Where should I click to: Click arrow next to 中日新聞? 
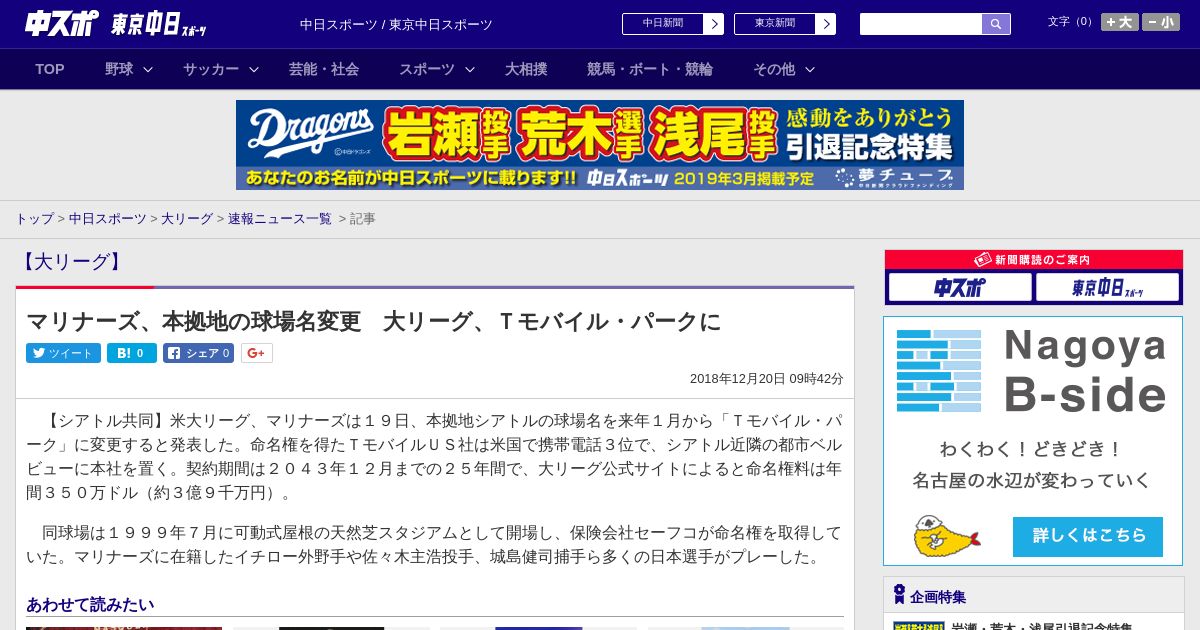coord(714,24)
